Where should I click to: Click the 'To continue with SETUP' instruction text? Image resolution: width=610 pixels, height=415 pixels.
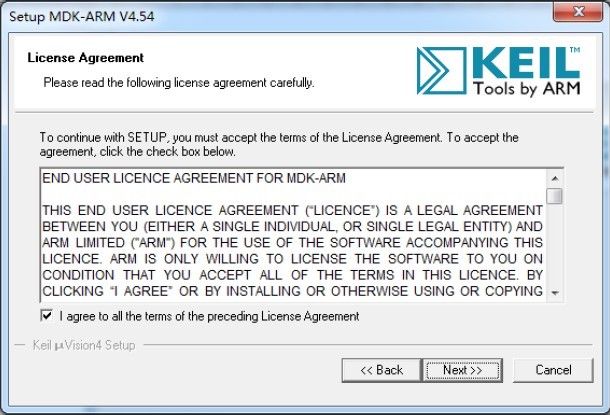(x=278, y=137)
